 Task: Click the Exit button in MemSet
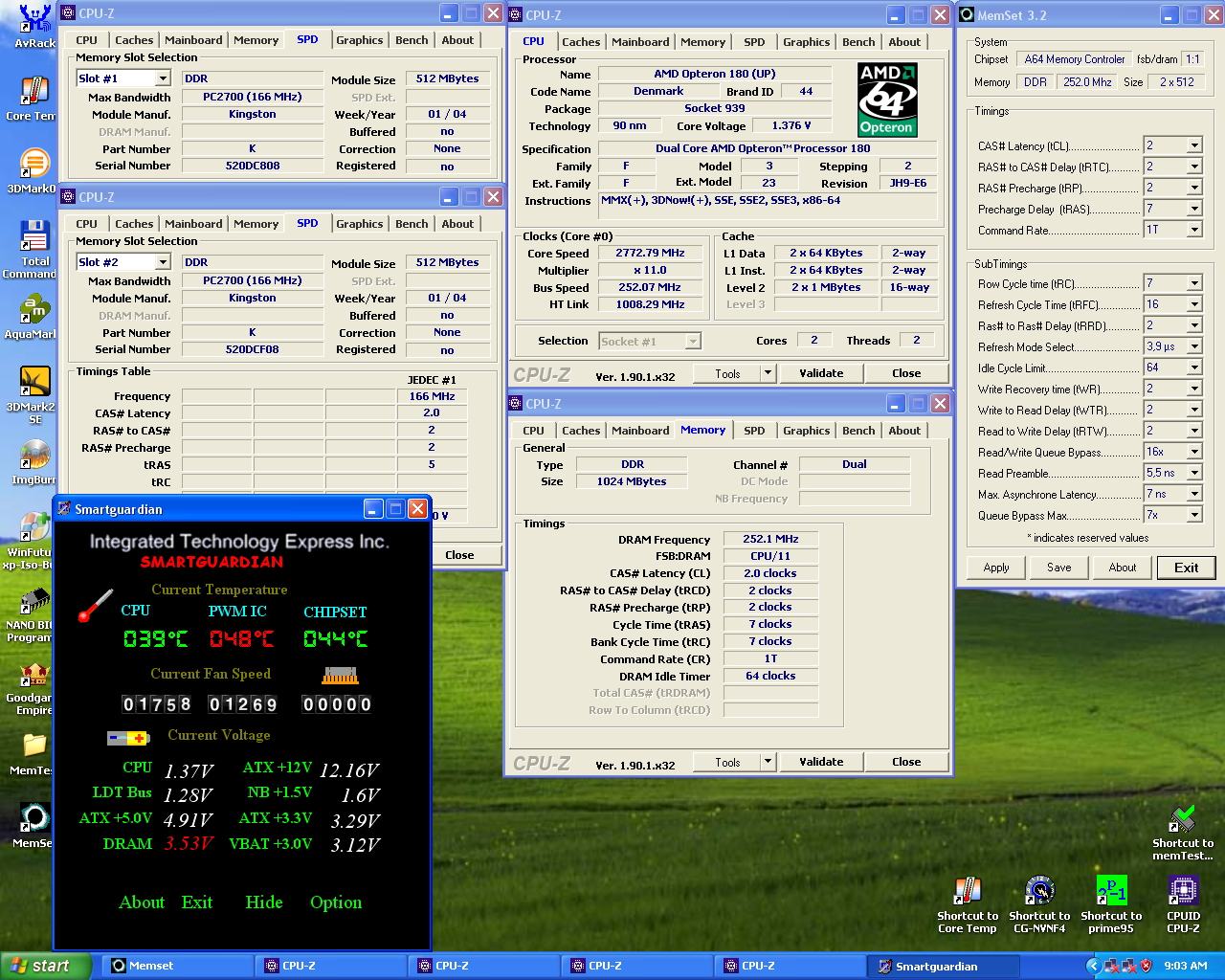(x=1186, y=568)
